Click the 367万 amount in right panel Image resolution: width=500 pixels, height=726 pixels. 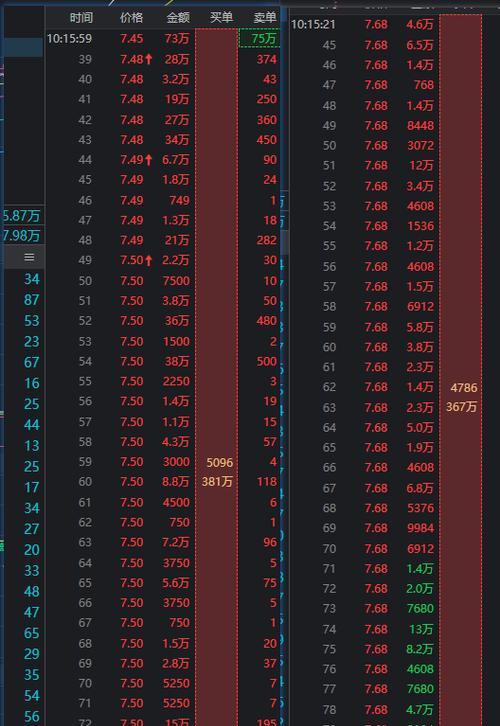(462, 407)
